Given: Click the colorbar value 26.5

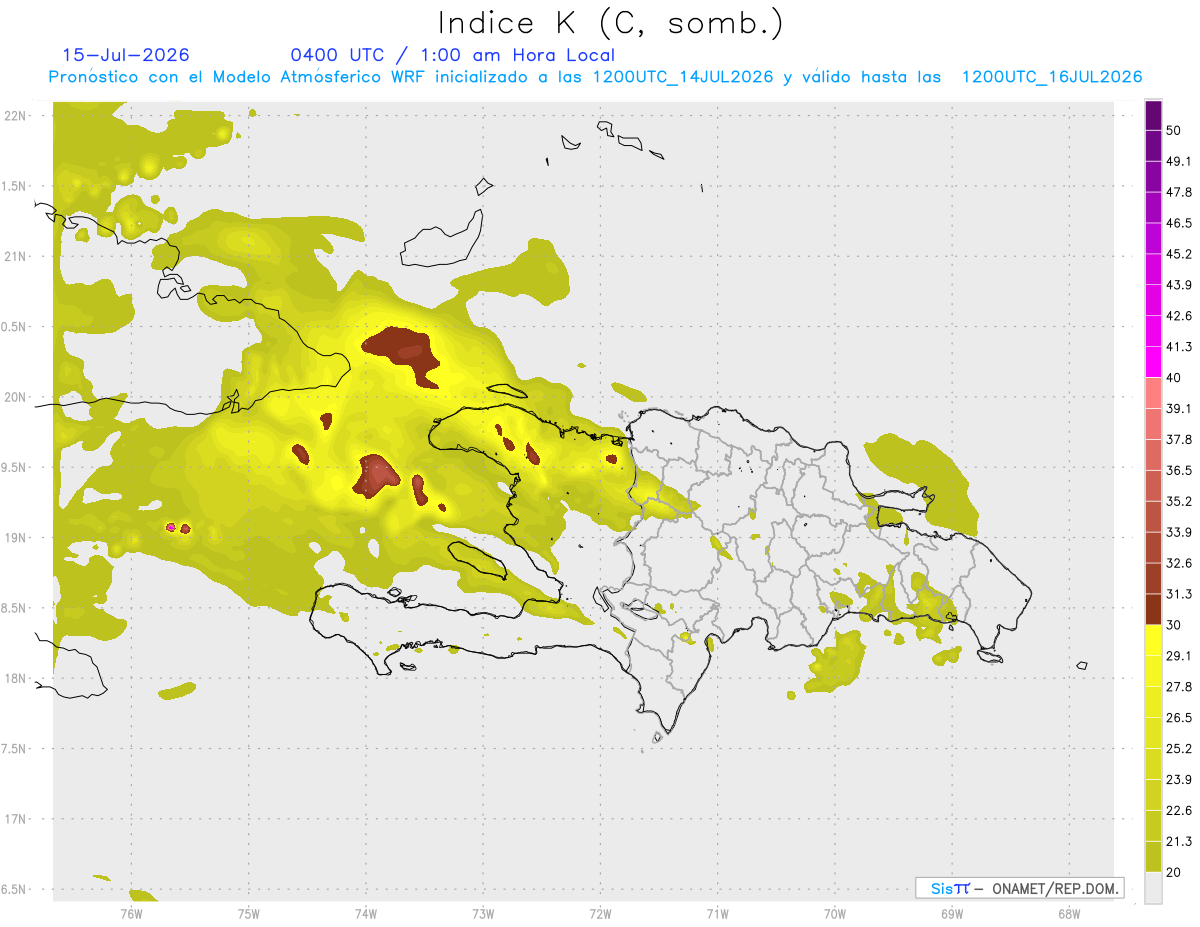Looking at the screenshot, I should (x=1179, y=718).
